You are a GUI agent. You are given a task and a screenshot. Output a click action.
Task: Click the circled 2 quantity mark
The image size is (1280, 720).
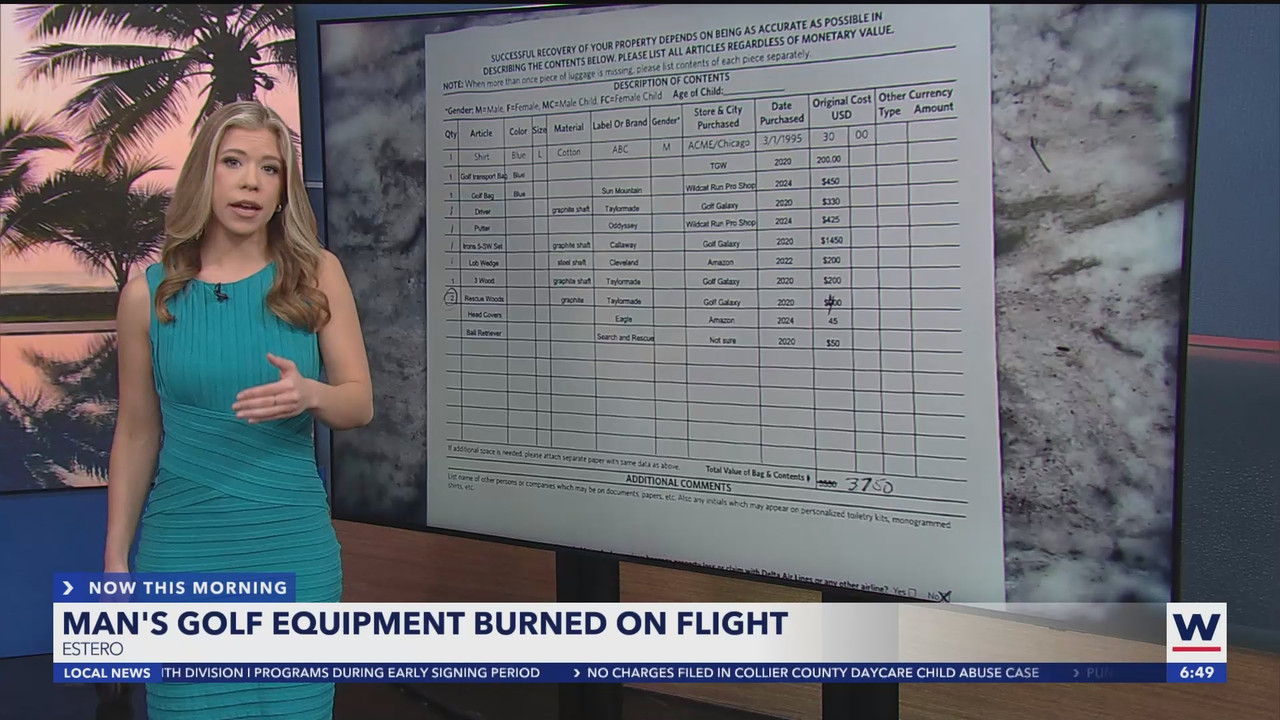click(x=451, y=297)
